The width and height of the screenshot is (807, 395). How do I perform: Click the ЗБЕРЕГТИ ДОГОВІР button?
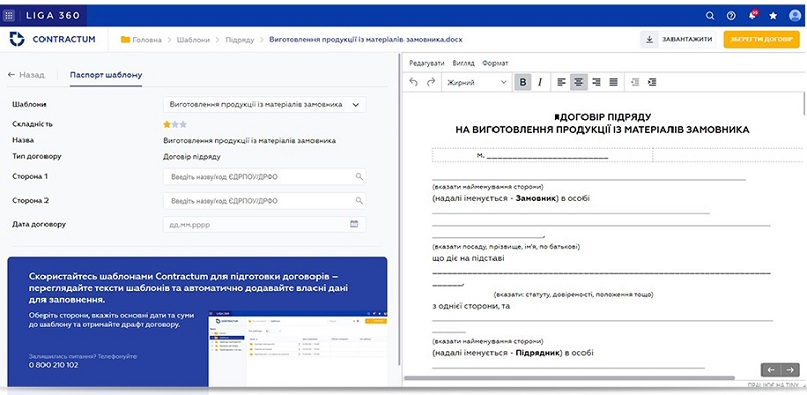[762, 39]
